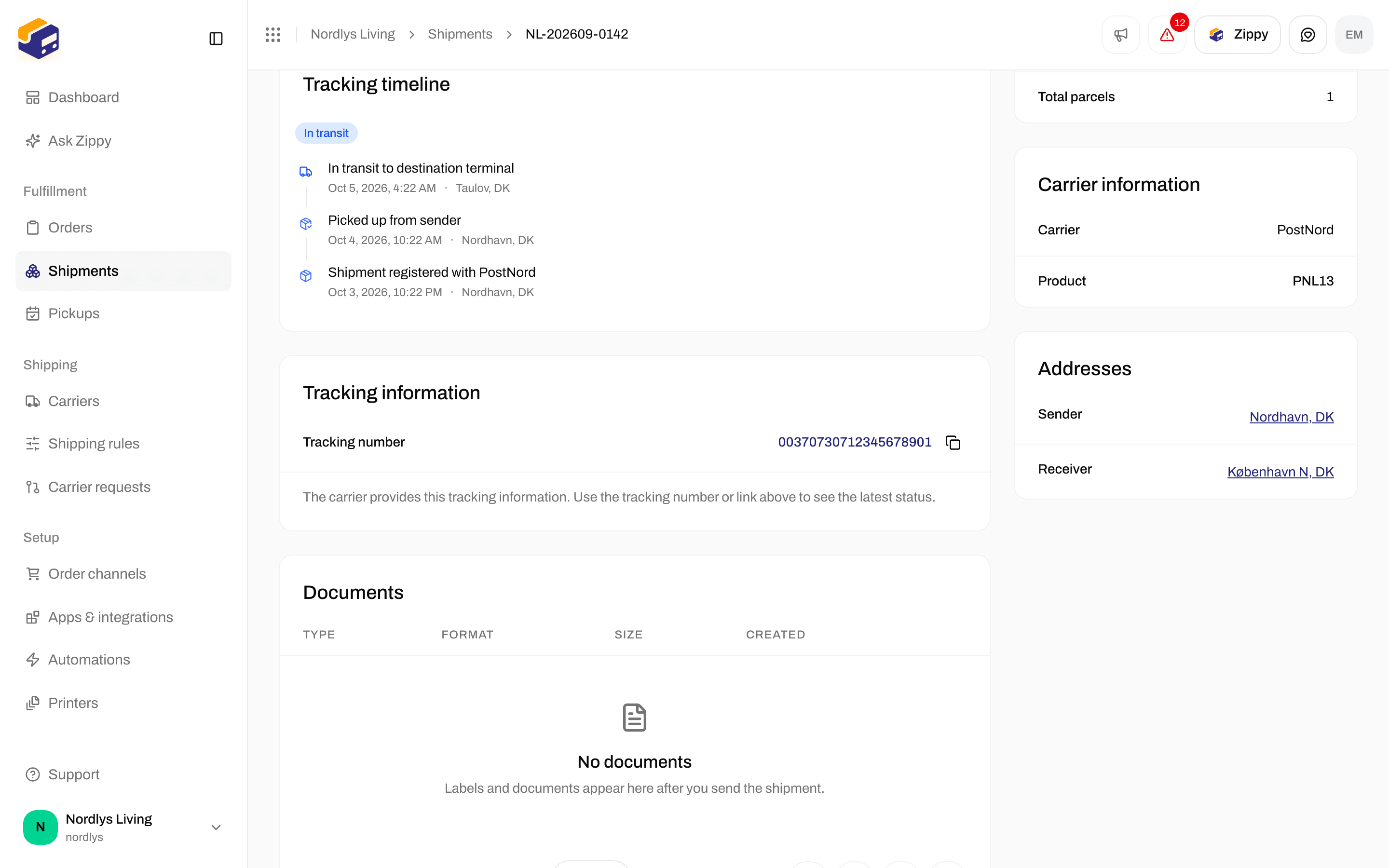This screenshot has width=1389, height=868.
Task: Open Carriers page
Action: [123, 401]
